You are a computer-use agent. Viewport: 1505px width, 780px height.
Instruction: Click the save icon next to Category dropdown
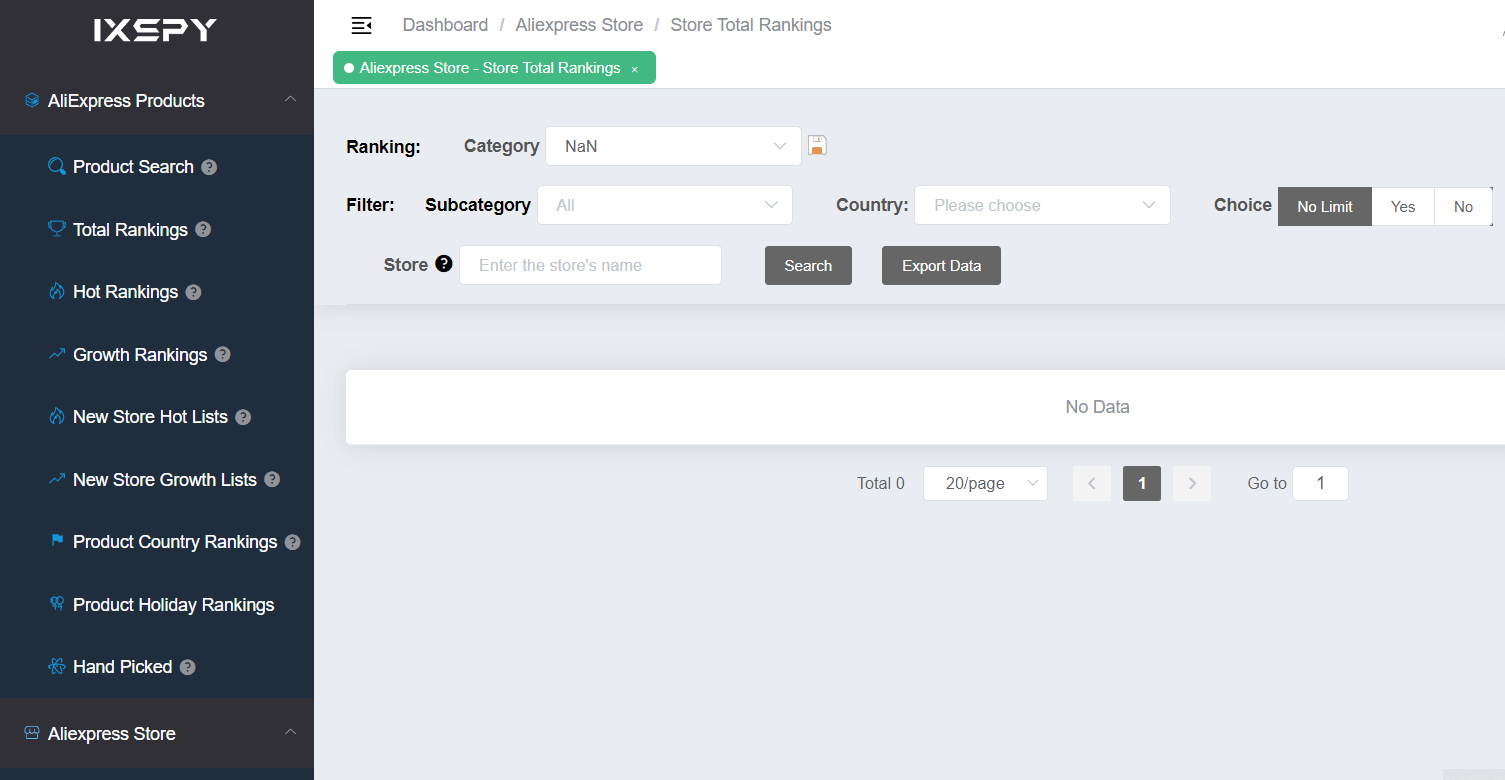(x=817, y=145)
